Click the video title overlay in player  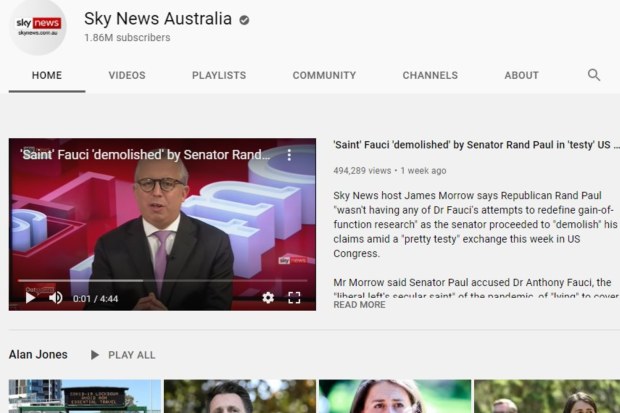point(146,155)
